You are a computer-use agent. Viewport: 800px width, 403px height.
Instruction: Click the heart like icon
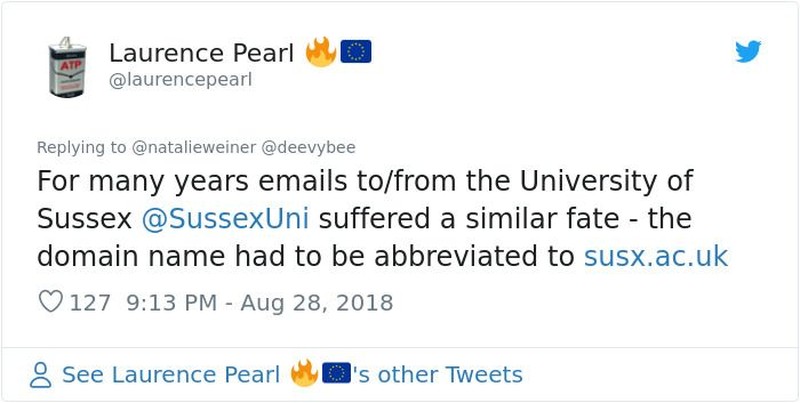[50, 302]
